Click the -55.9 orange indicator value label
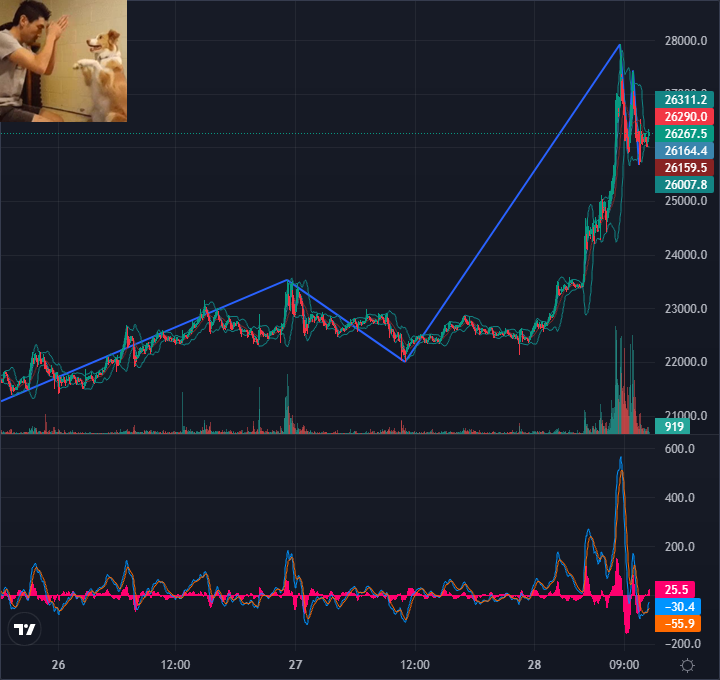Image resolution: width=720 pixels, height=680 pixels. pyautogui.click(x=678, y=624)
